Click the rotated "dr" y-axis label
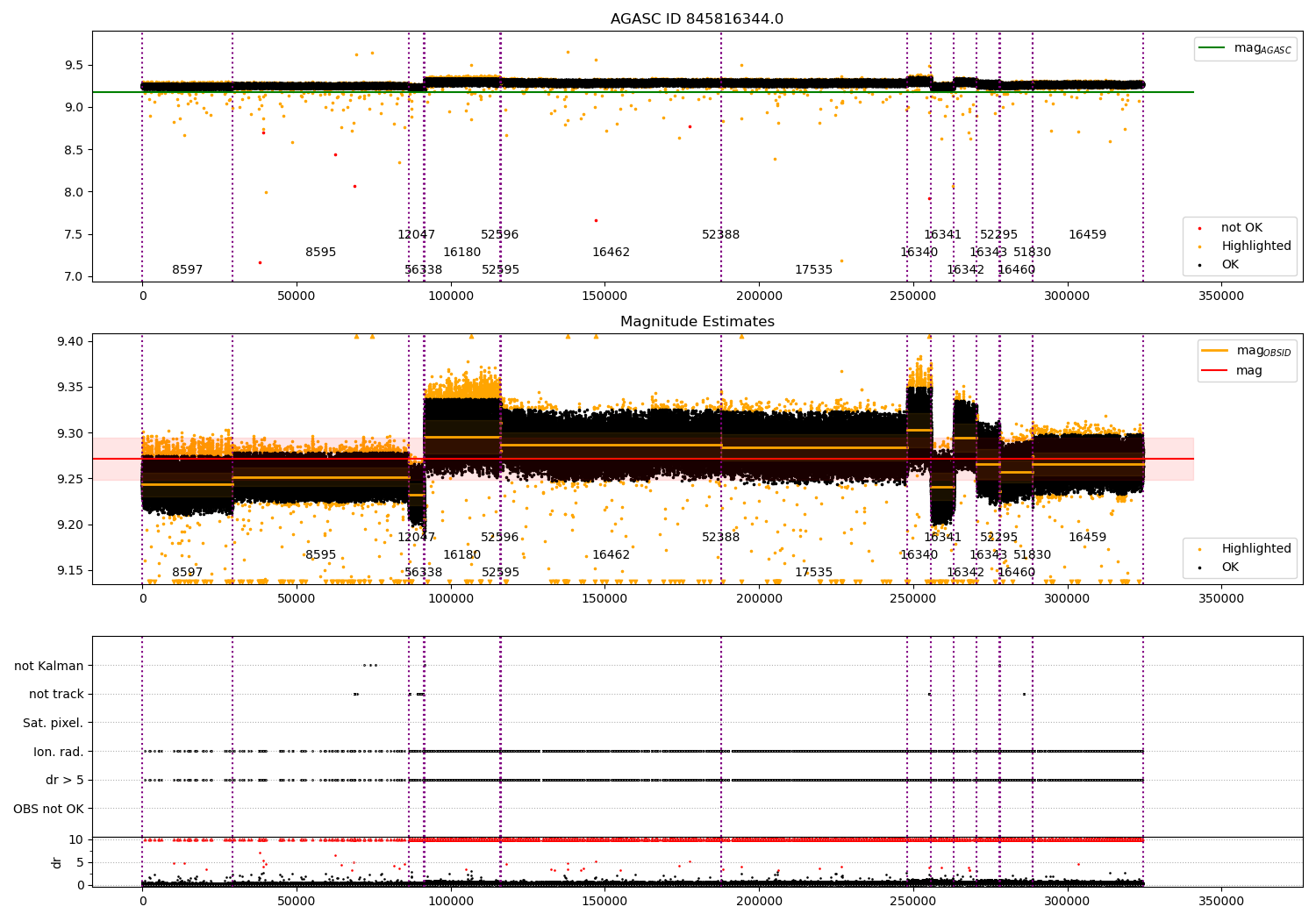Viewport: 1316px width, 921px height. tap(57, 862)
